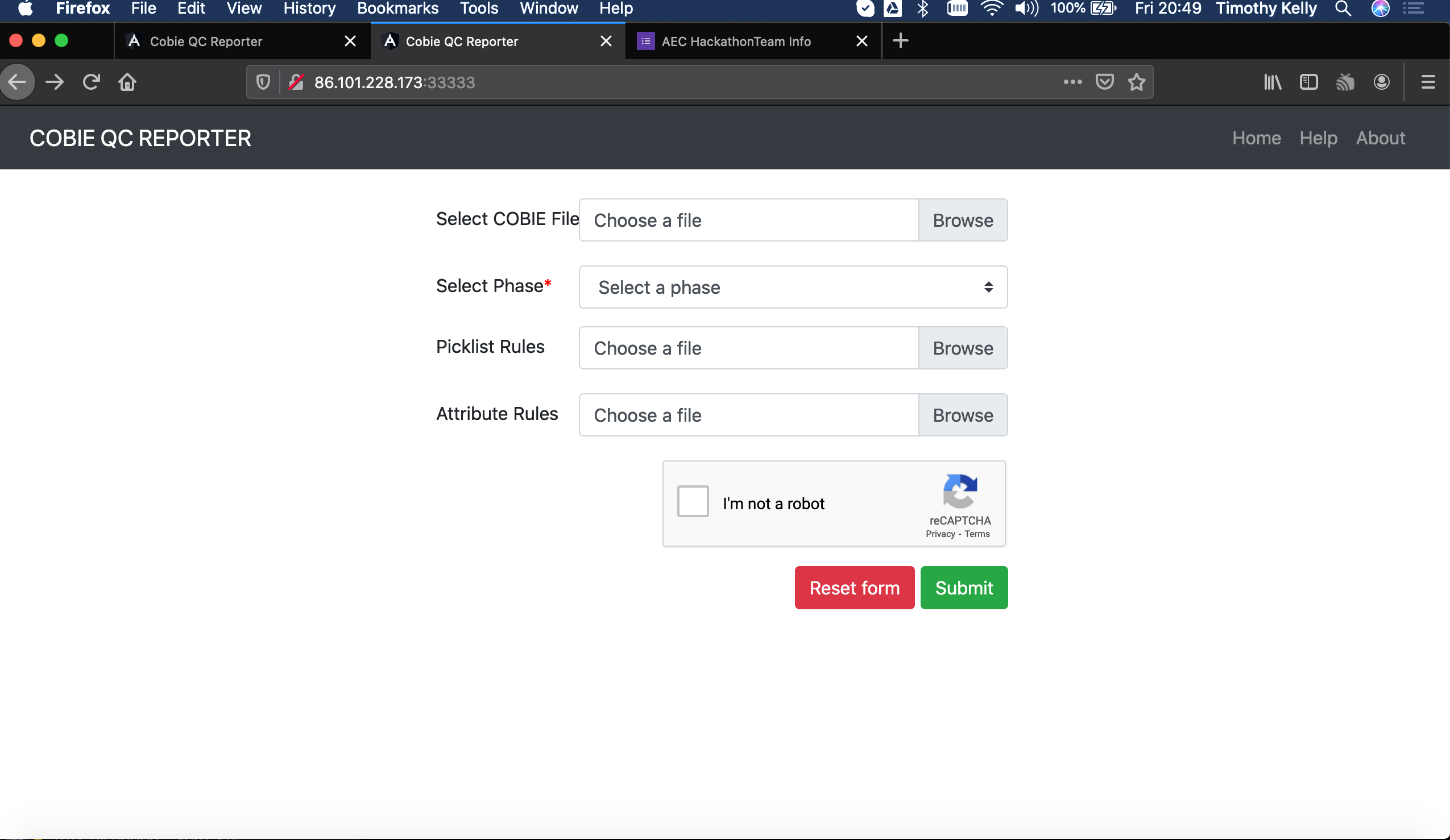Click the red Reset form button
Viewport: 1450px width, 840px height.
(x=854, y=588)
